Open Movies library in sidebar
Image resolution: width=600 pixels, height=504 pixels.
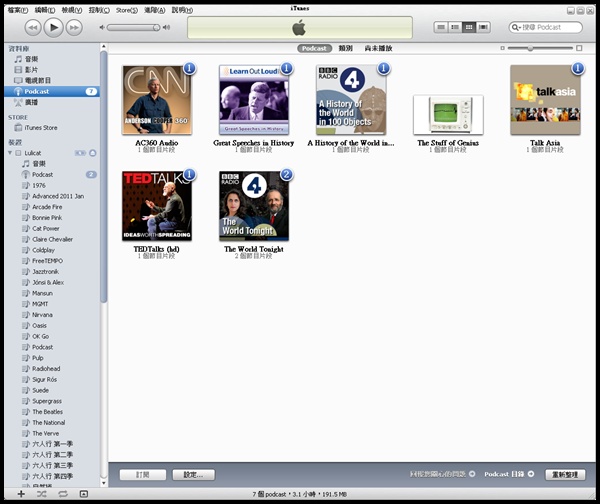(52, 70)
